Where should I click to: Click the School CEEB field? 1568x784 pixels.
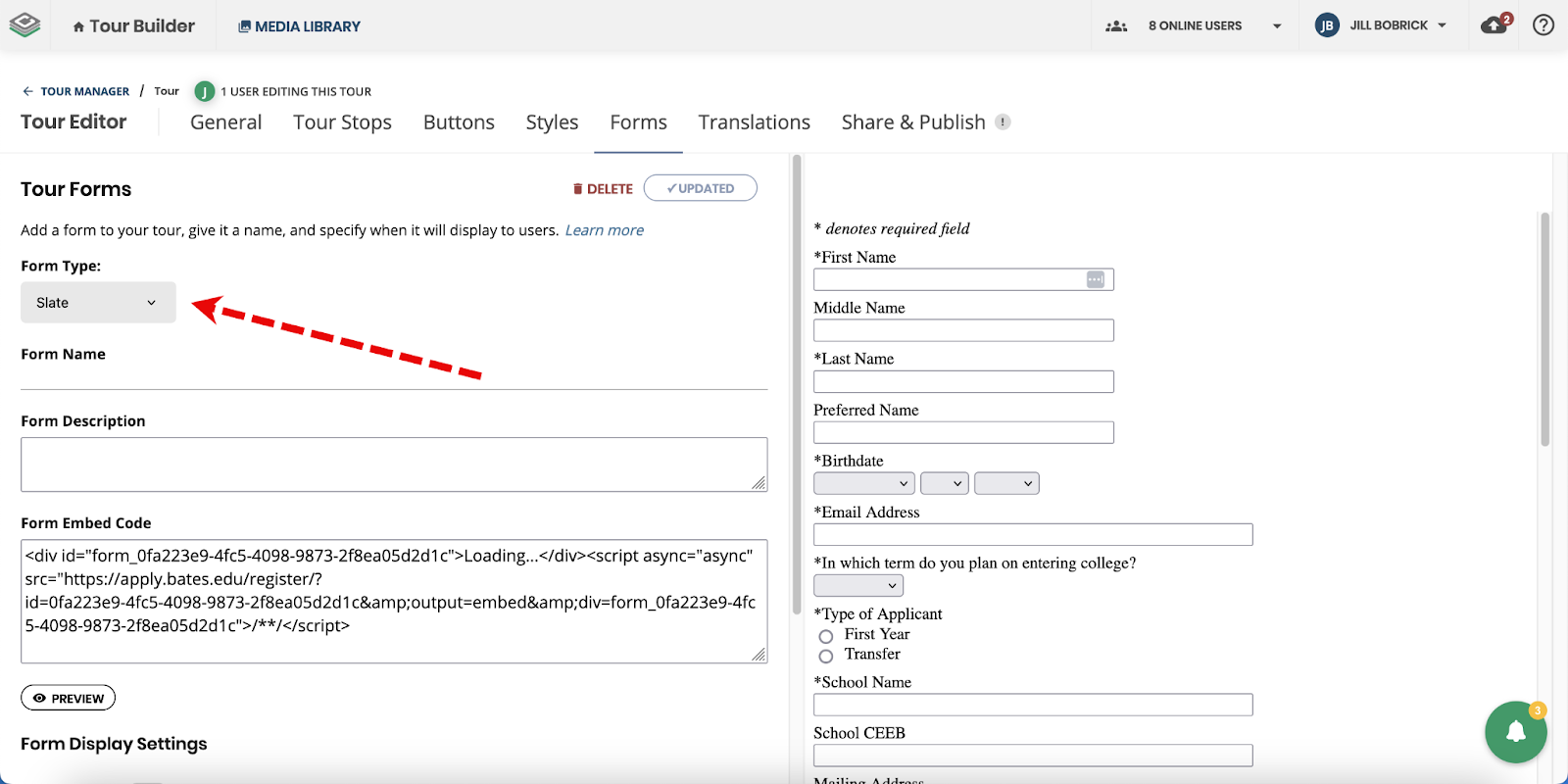pyautogui.click(x=1033, y=756)
